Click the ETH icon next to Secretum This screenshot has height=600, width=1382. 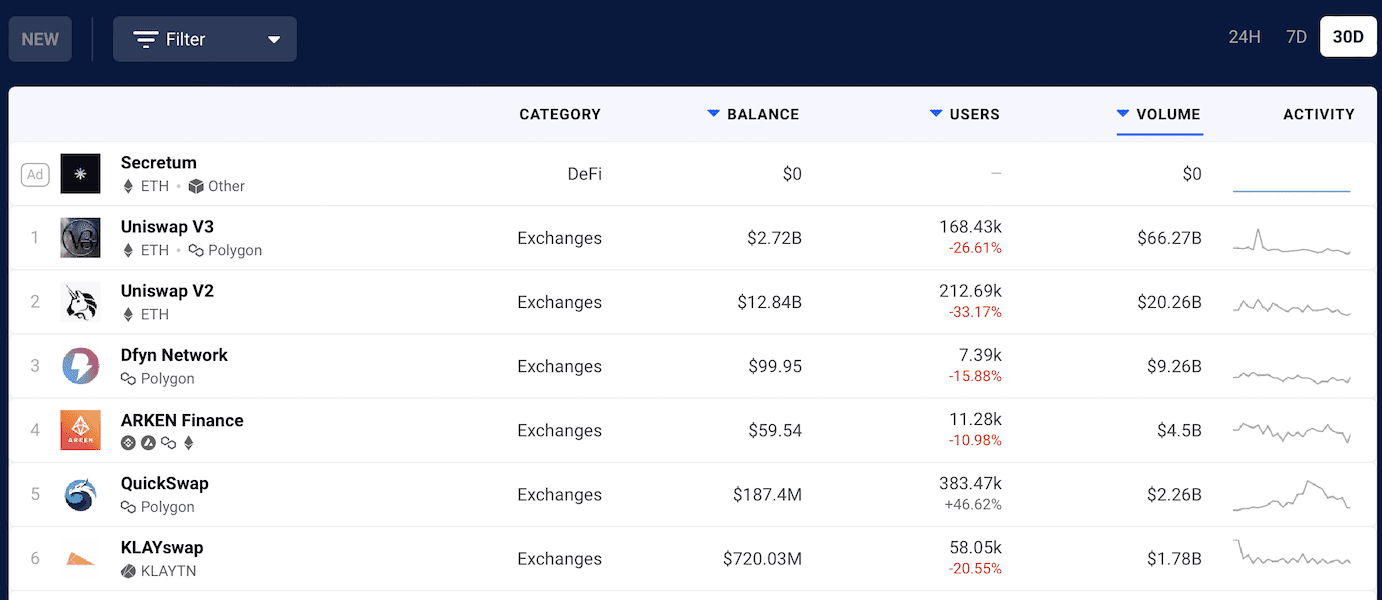pos(128,186)
